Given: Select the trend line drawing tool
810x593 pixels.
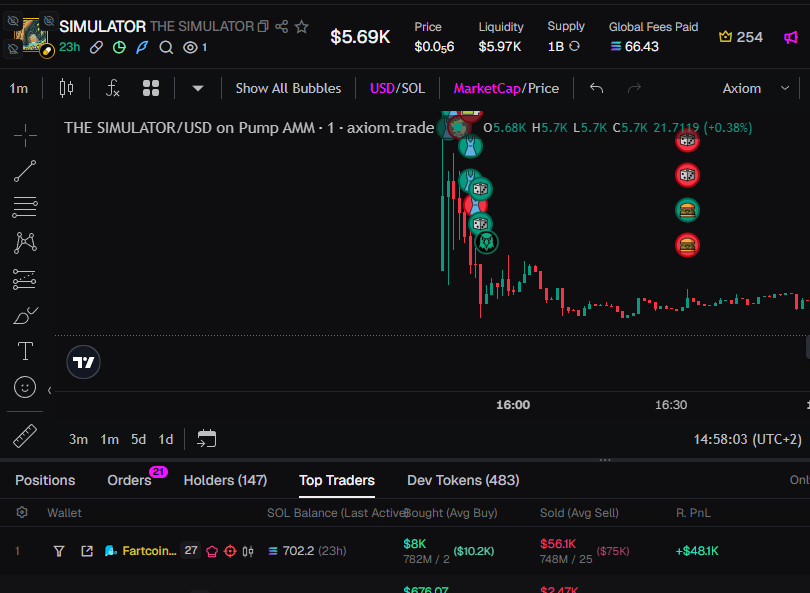Looking at the screenshot, I should coord(25,171).
